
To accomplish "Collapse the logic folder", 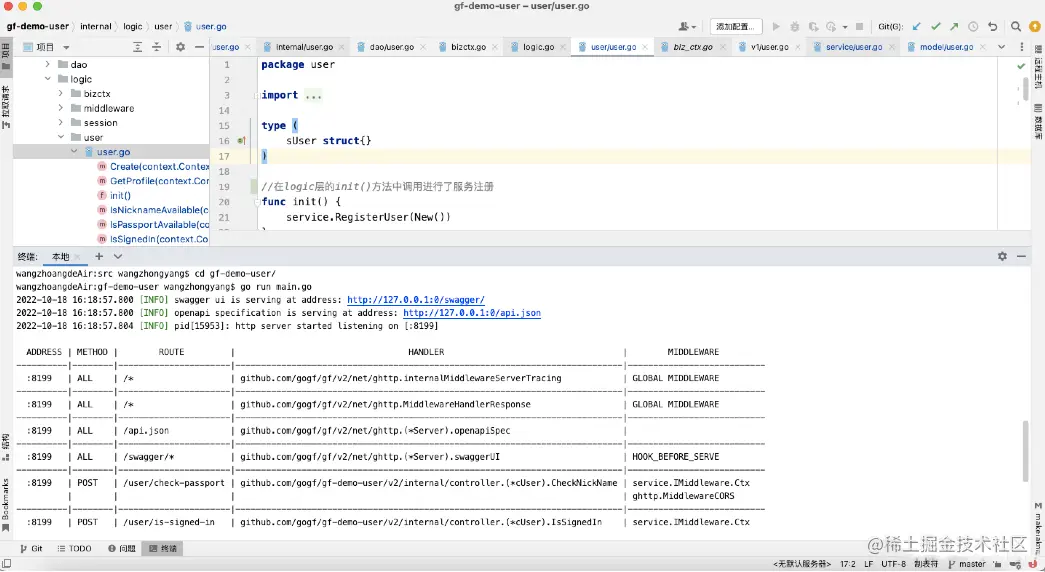I will click(x=47, y=79).
